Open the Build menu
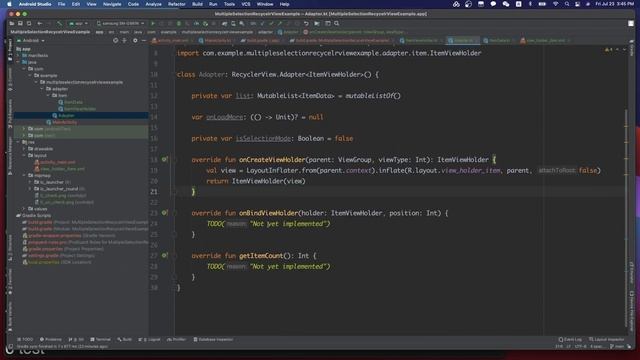 (197, 4)
